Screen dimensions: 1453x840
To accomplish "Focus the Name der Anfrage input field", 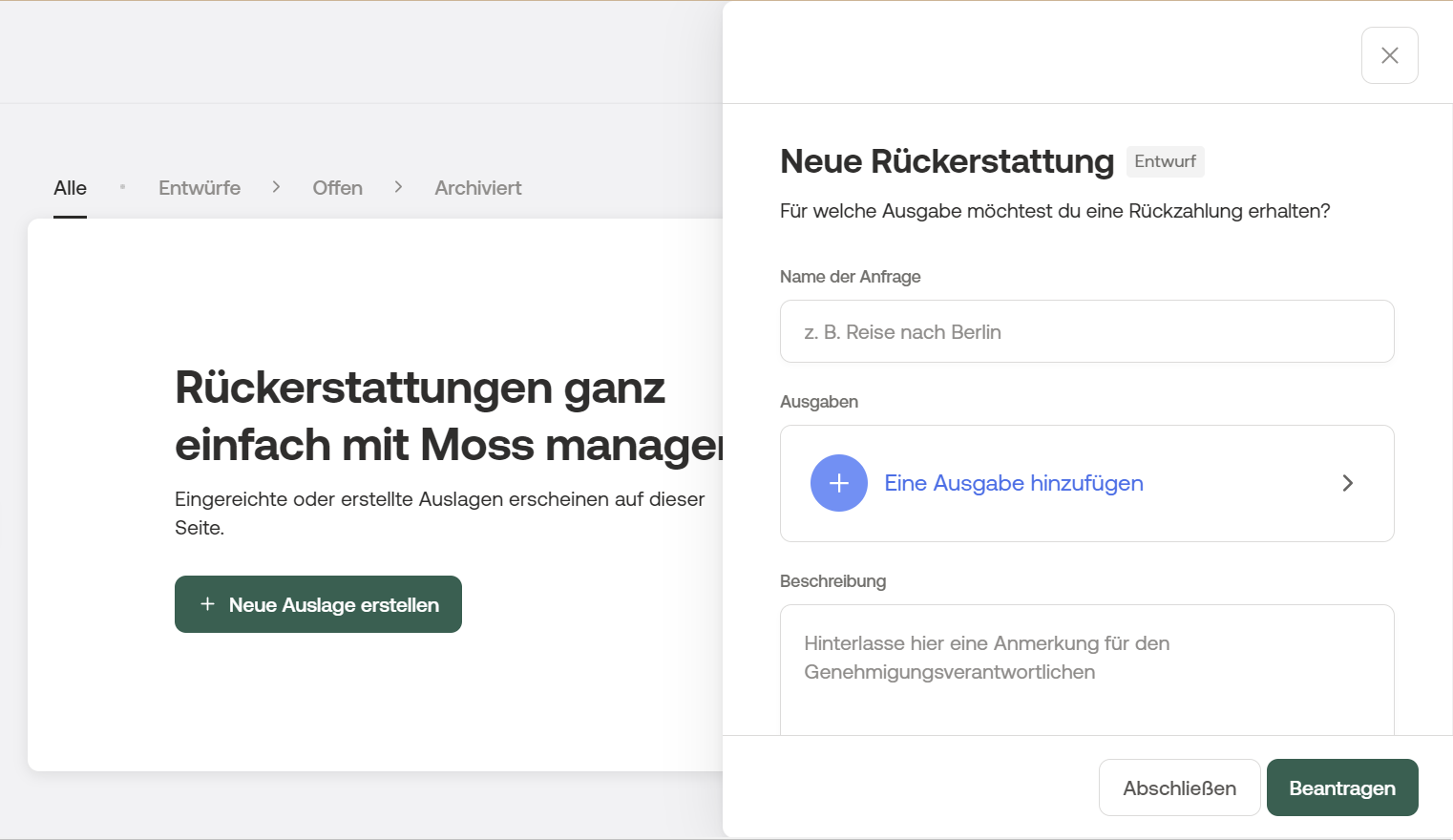I will pyautogui.click(x=1087, y=331).
